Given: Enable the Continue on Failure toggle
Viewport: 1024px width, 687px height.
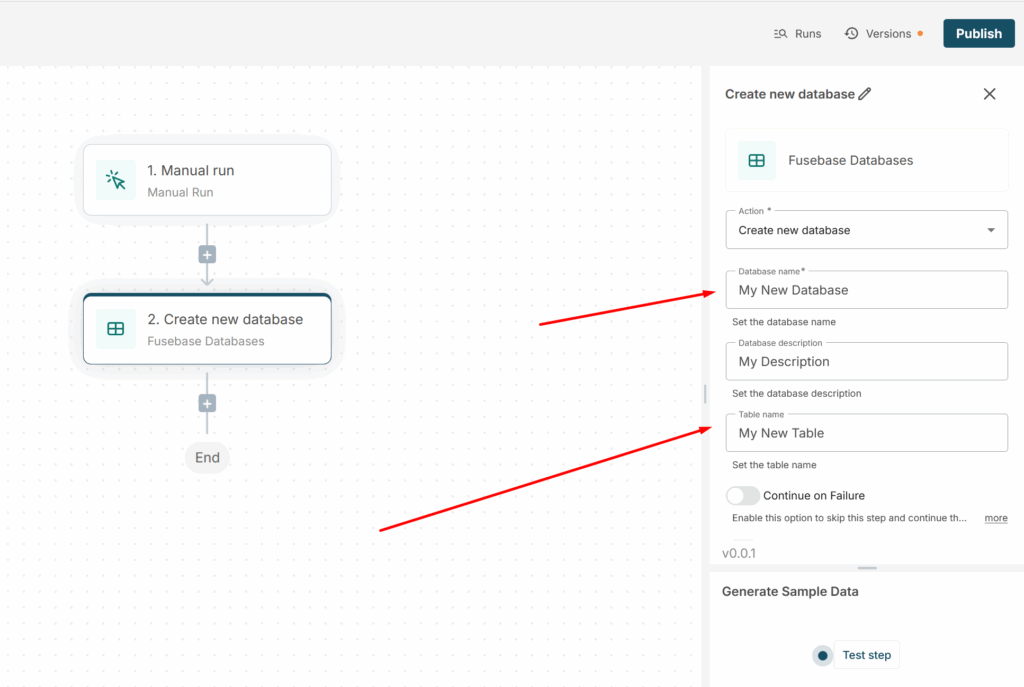Looking at the screenshot, I should (743, 496).
